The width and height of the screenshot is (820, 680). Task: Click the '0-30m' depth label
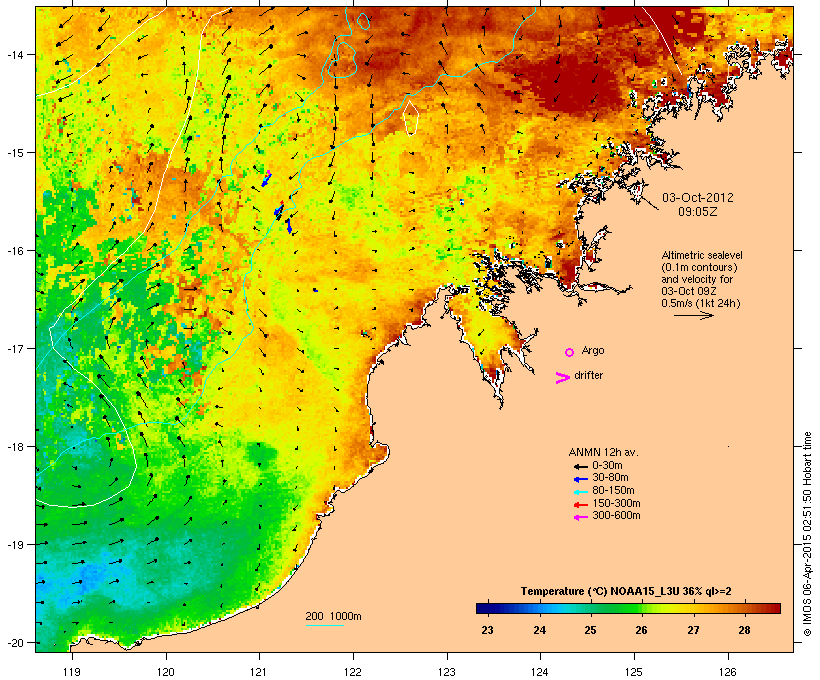click(607, 465)
